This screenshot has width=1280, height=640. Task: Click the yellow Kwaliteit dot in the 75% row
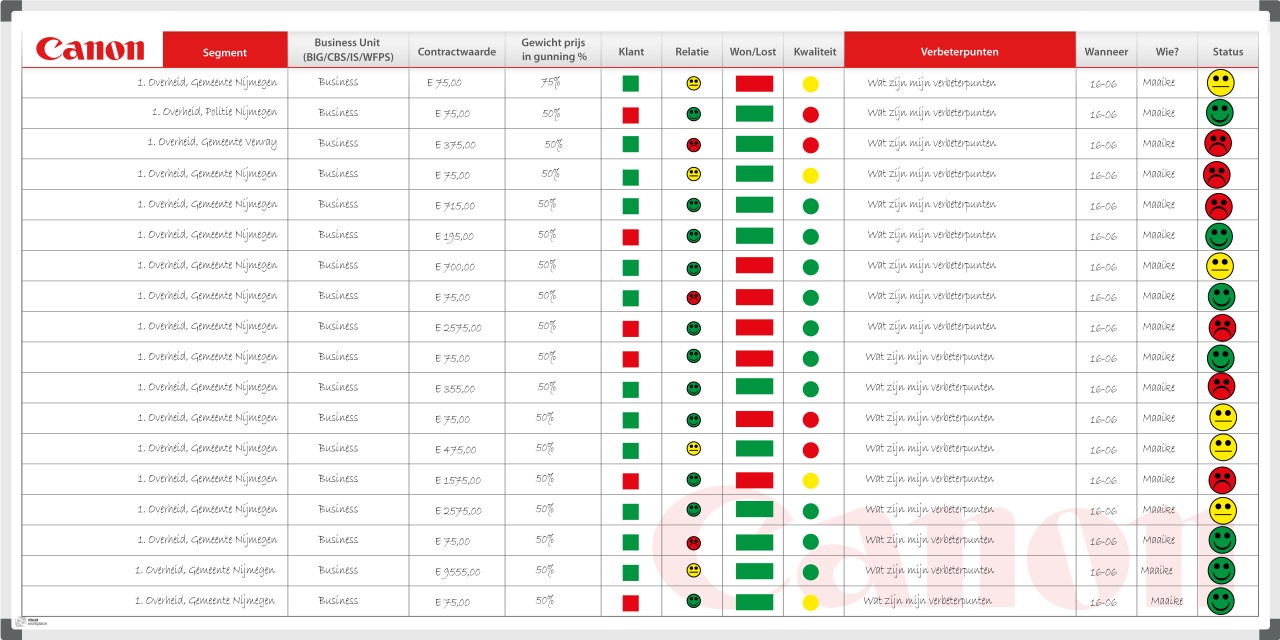(811, 85)
